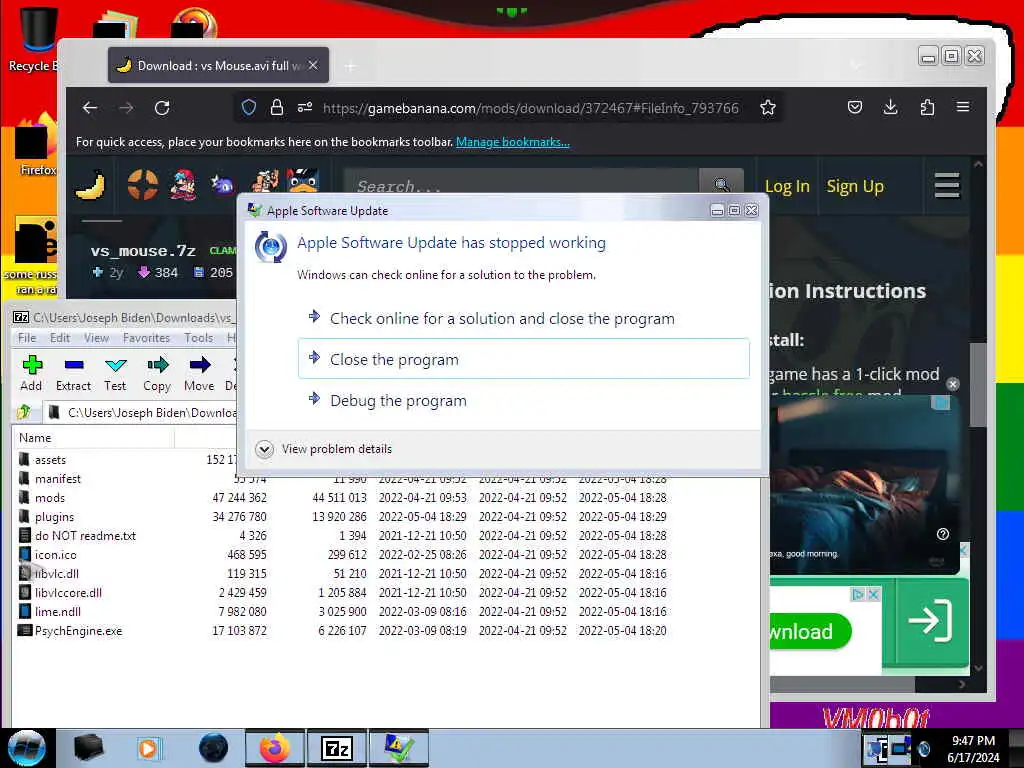
Task: Go up one folder in 7-Zip
Action: click(25, 412)
